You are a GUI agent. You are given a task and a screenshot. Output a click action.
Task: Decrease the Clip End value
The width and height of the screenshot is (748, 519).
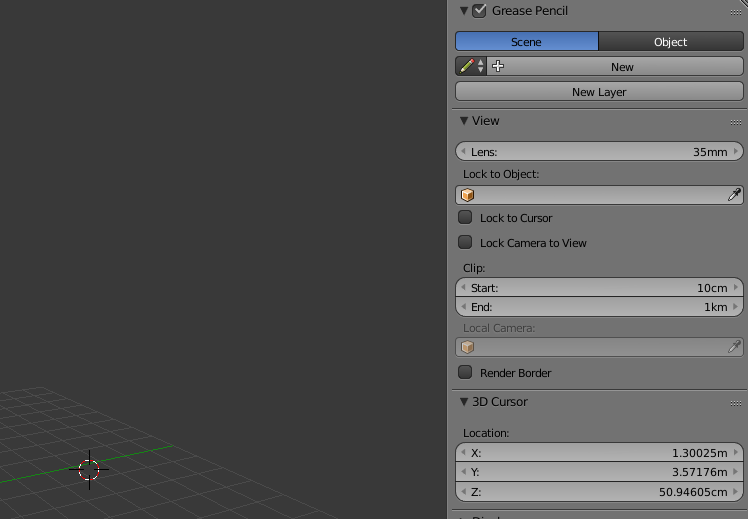(x=463, y=306)
